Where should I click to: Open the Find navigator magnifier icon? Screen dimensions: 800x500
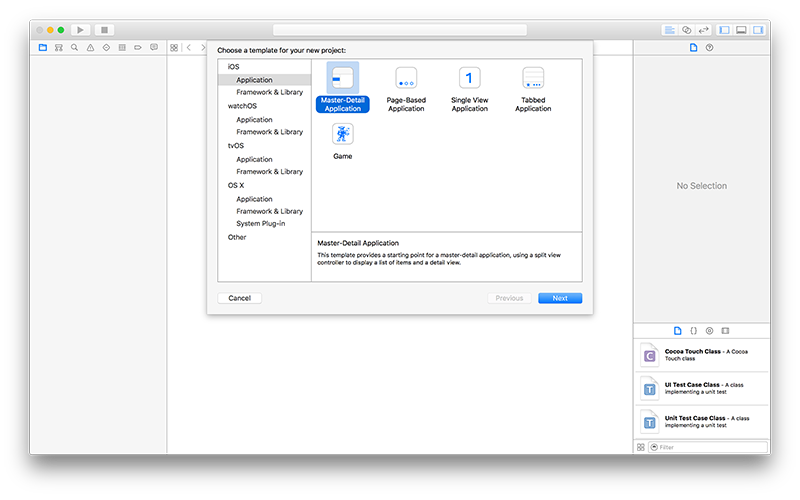tap(74, 47)
